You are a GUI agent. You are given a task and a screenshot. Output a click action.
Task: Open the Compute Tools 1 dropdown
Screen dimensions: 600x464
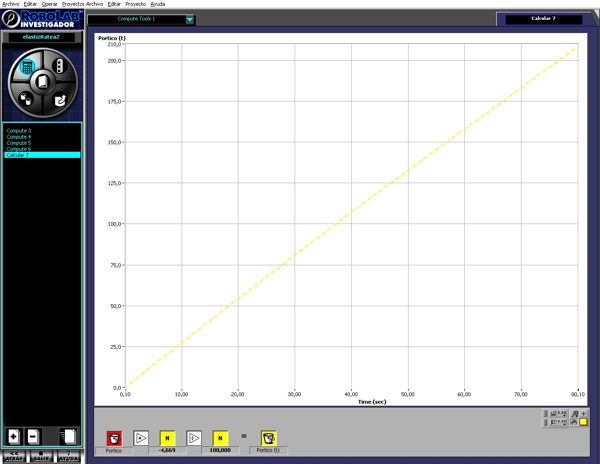coord(190,19)
